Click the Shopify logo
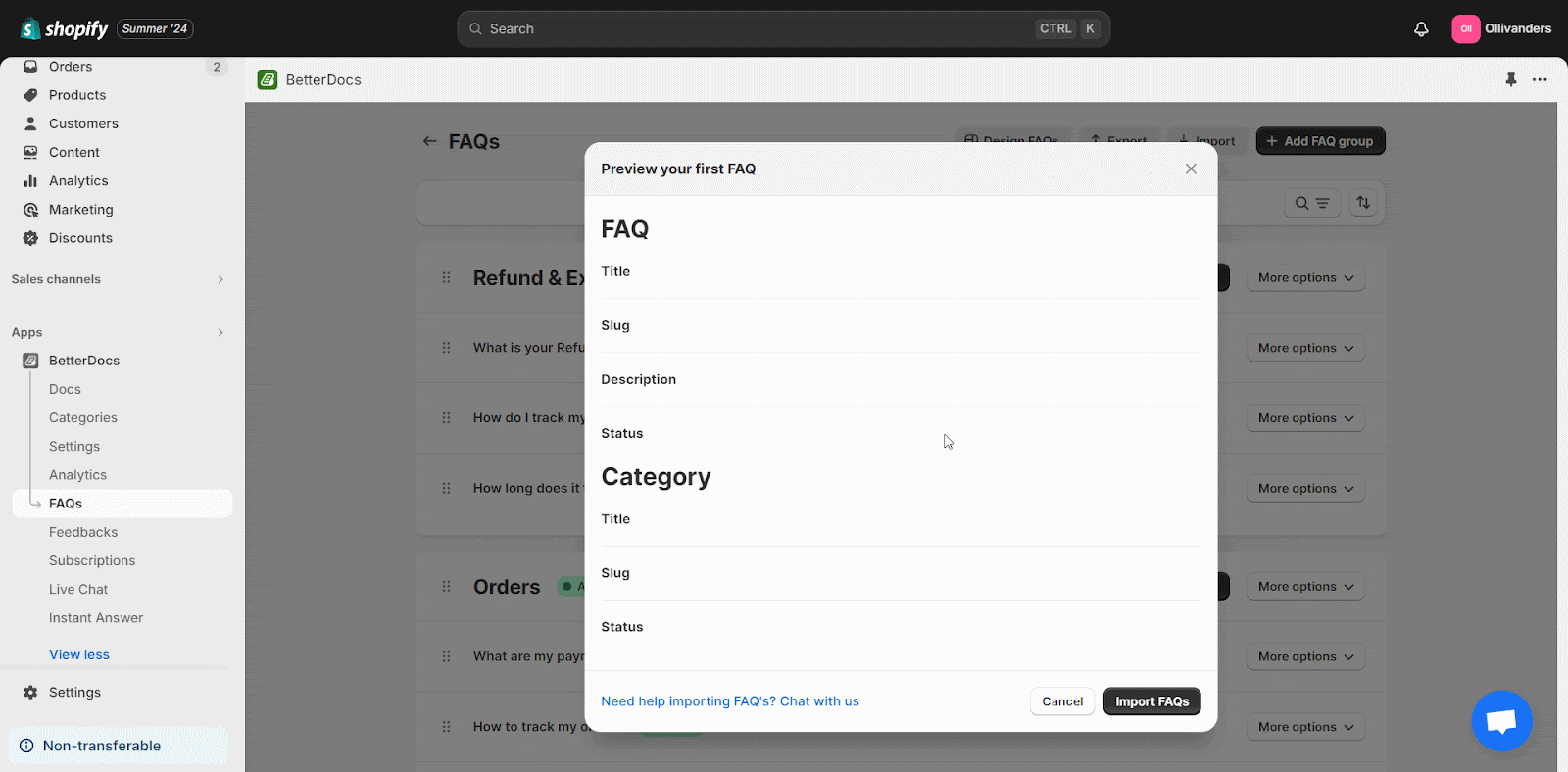 tap(65, 29)
